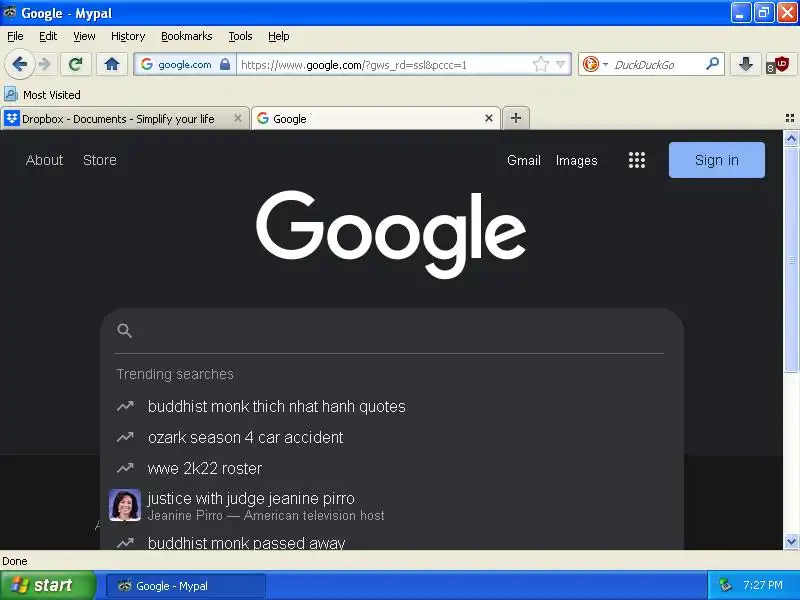Select "ozark season 4 car accident" suggestion
The height and width of the screenshot is (600, 800).
click(x=392, y=437)
